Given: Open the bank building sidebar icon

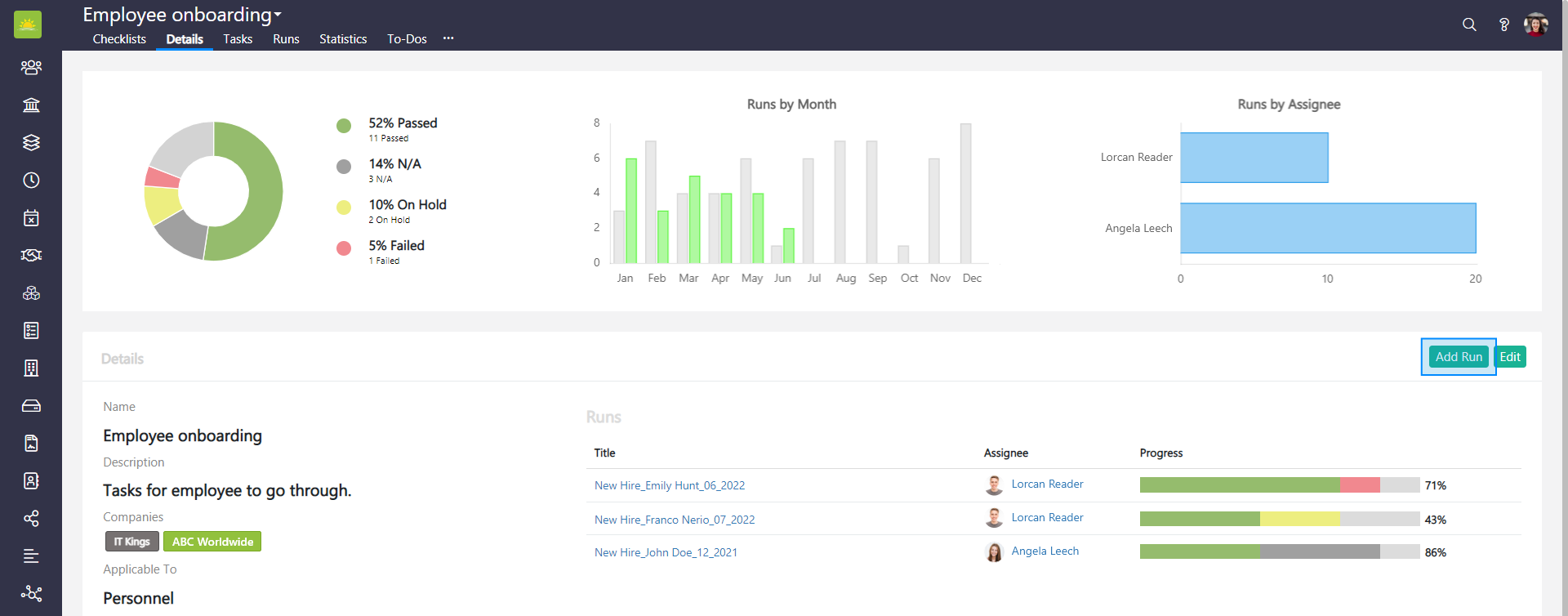Looking at the screenshot, I should (31, 105).
